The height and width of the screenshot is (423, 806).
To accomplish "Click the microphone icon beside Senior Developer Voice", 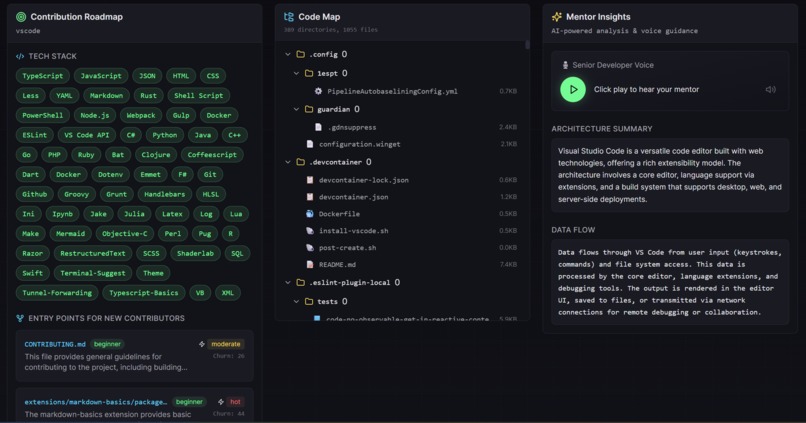I will pos(565,65).
